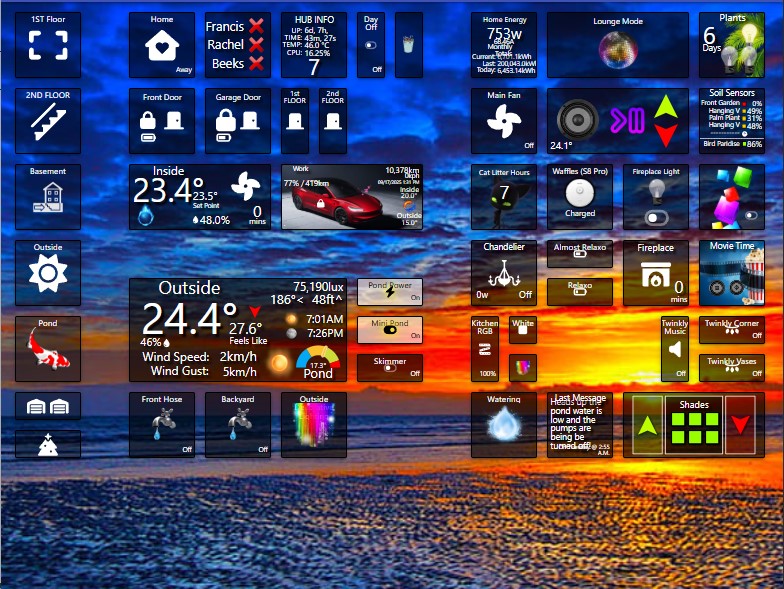
Task: Lower shades with red down arrow
Action: 742,425
